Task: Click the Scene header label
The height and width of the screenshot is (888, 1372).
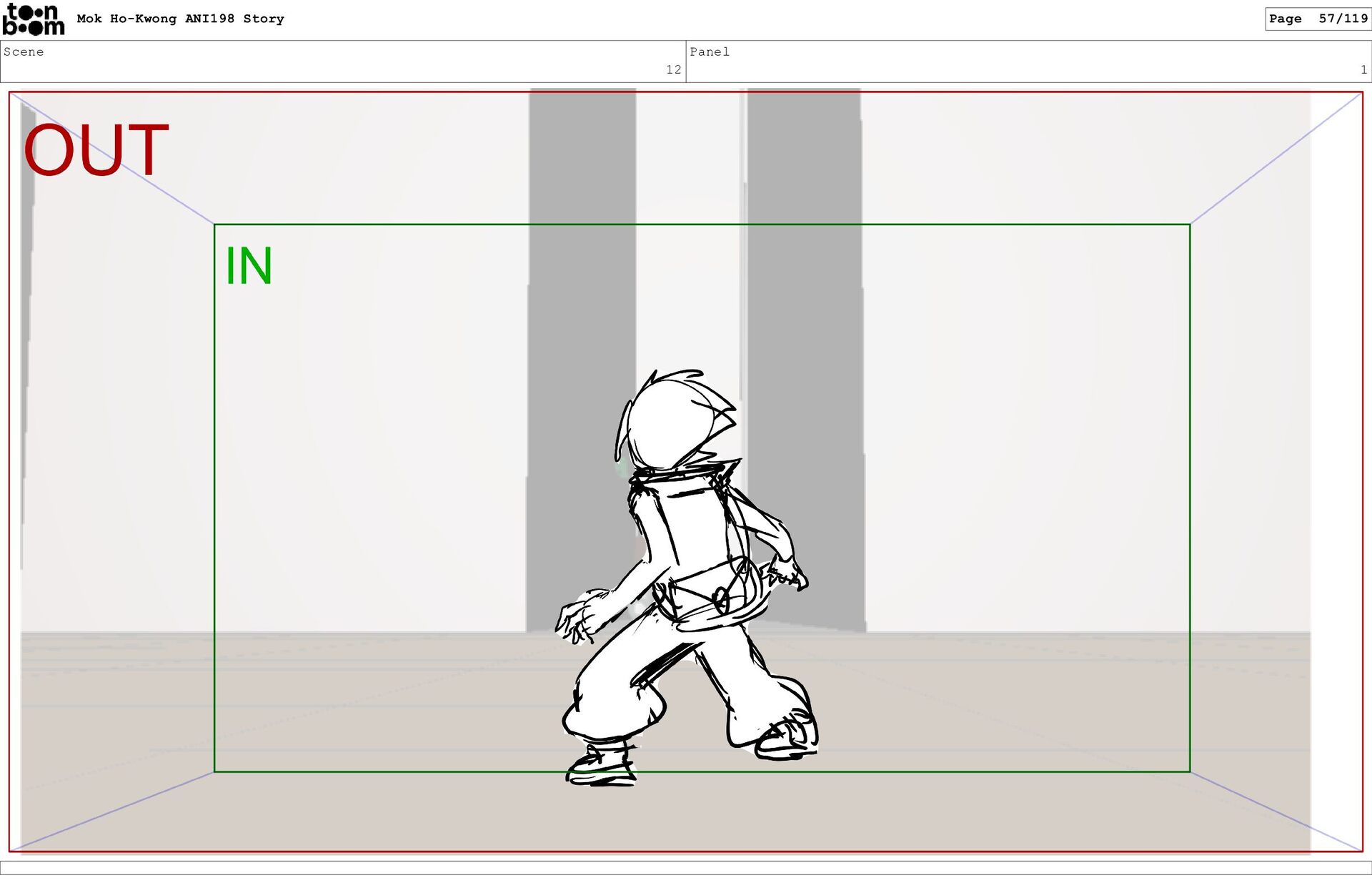Action: [24, 51]
